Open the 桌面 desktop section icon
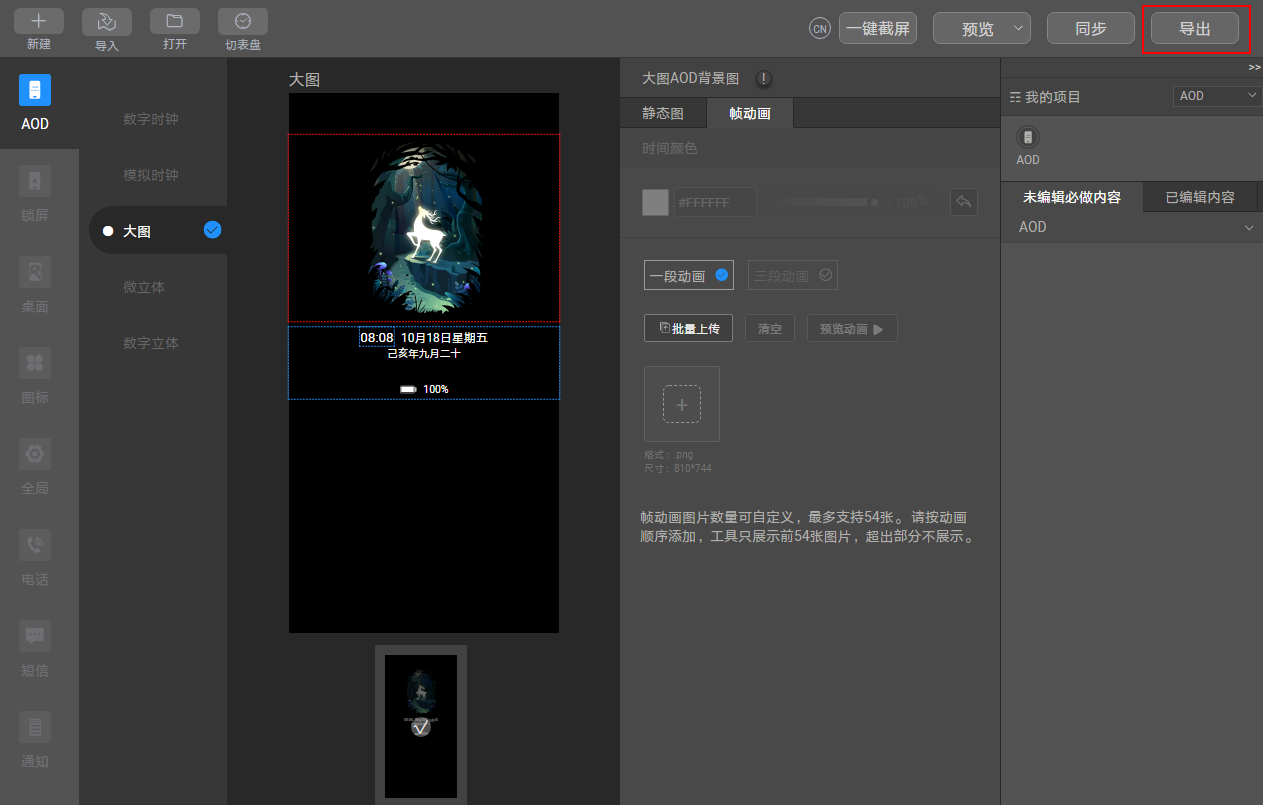 click(x=35, y=272)
